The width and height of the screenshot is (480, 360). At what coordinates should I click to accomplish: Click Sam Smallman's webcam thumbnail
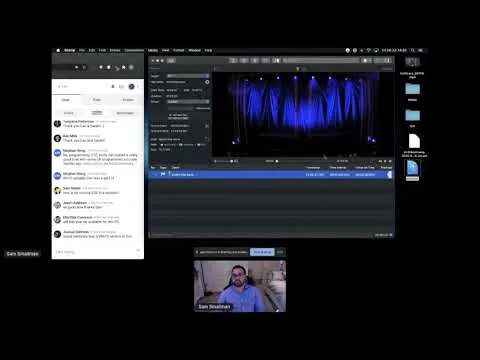[x=240, y=286]
